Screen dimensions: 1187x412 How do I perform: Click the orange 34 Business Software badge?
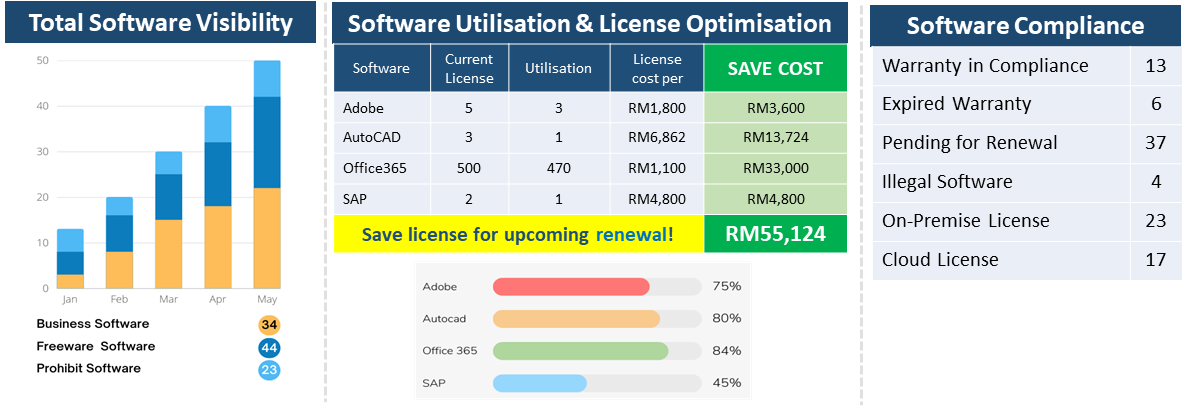[269, 326]
